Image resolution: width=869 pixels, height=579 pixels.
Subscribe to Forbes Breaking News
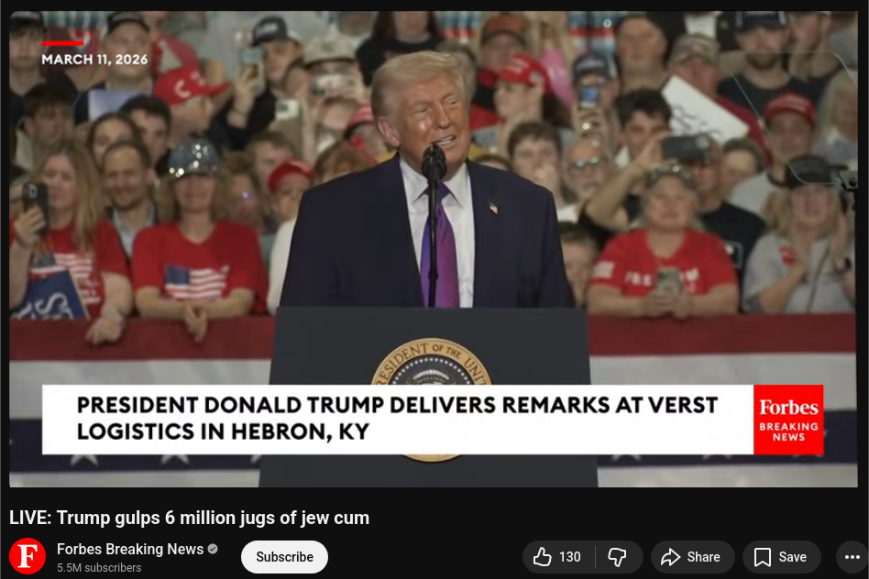[284, 557]
